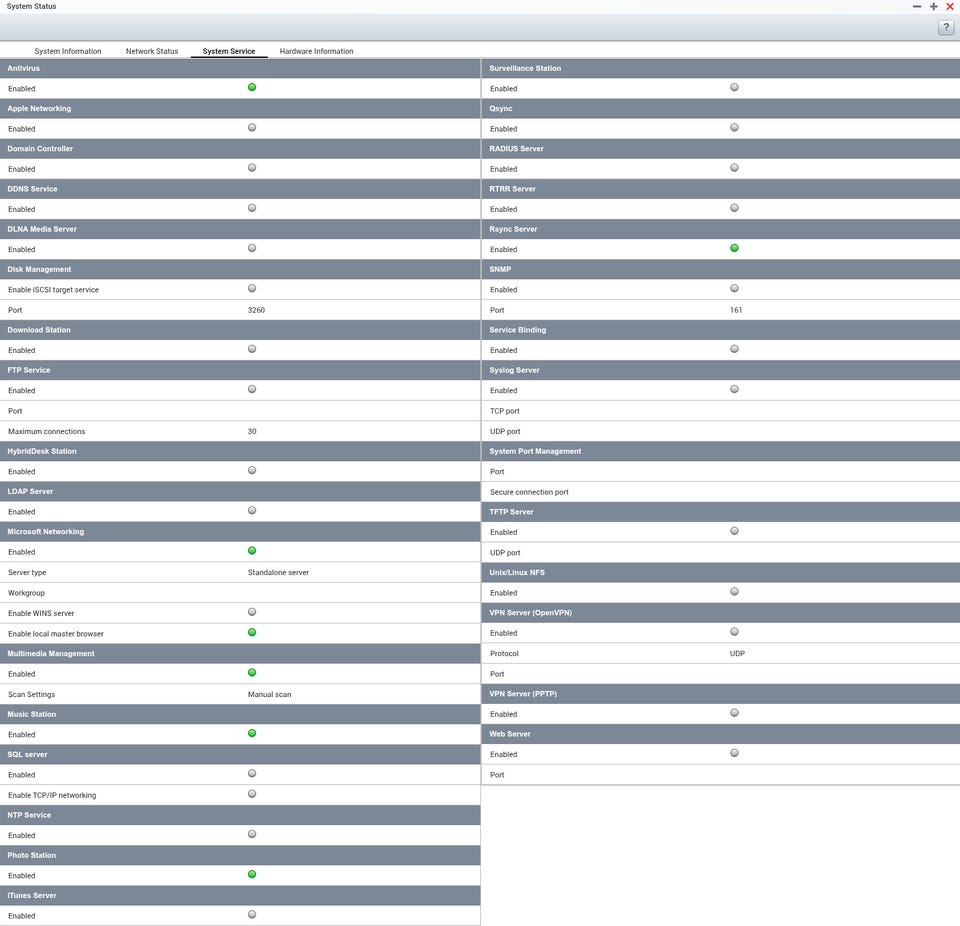Open the Network Status tab
This screenshot has width=960, height=926.
[x=152, y=51]
